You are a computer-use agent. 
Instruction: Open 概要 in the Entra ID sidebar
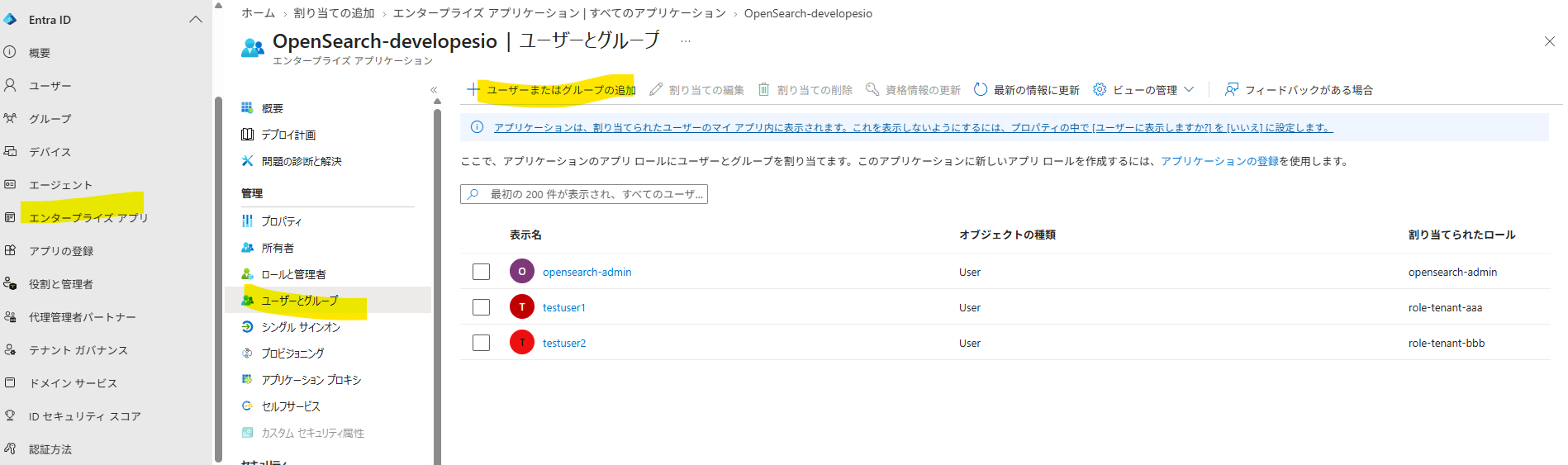click(40, 53)
